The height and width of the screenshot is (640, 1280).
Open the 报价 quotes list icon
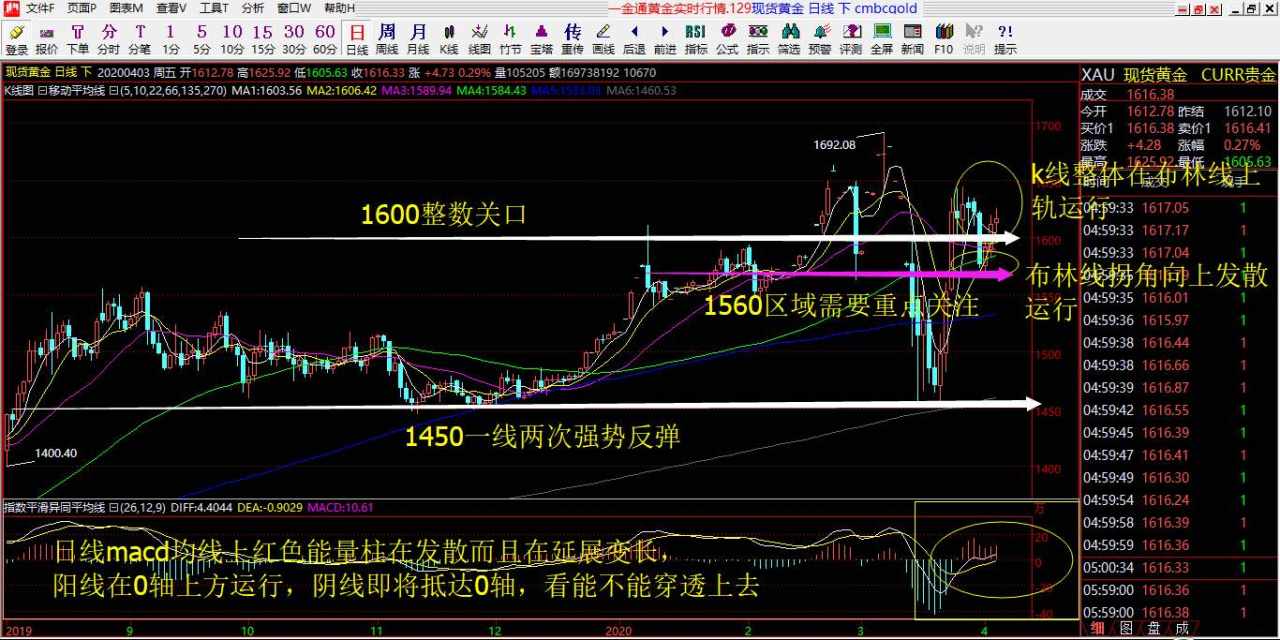pyautogui.click(x=47, y=39)
